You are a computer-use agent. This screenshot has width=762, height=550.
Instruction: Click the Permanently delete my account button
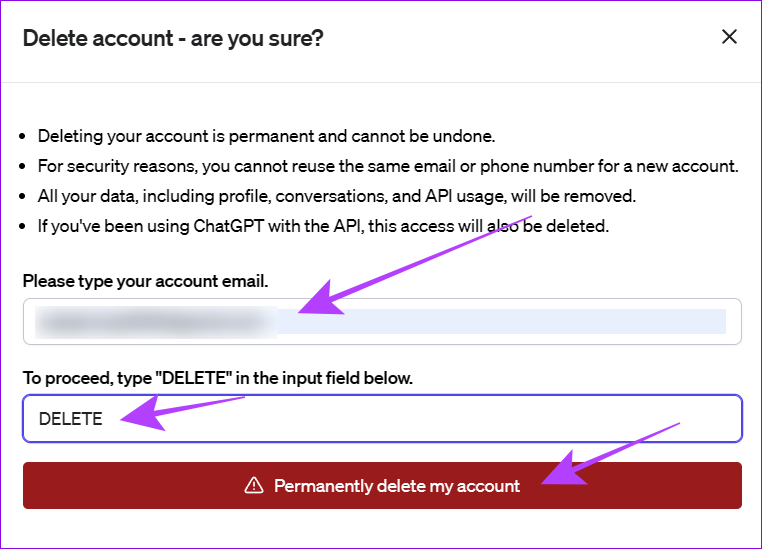(382, 485)
